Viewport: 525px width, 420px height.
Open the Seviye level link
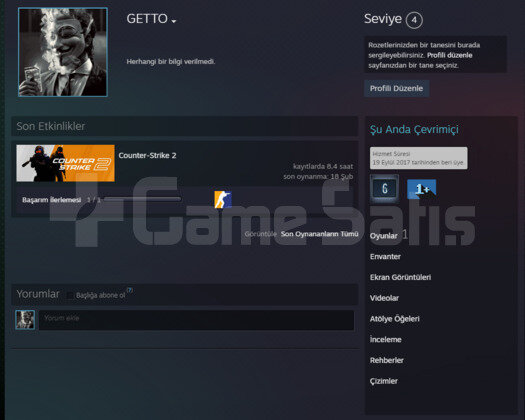coord(383,19)
